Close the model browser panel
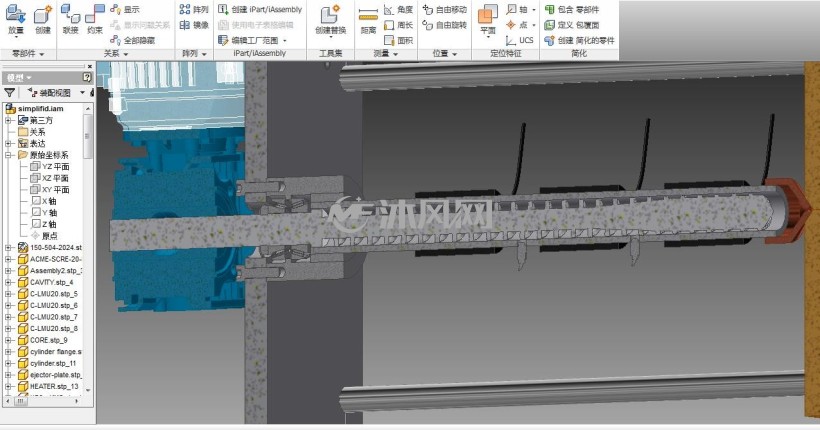 point(90,66)
